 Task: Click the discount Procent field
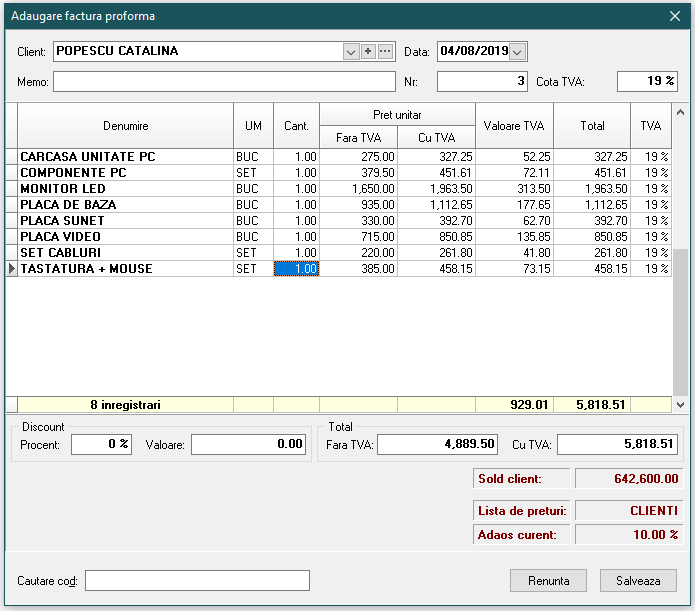click(101, 445)
